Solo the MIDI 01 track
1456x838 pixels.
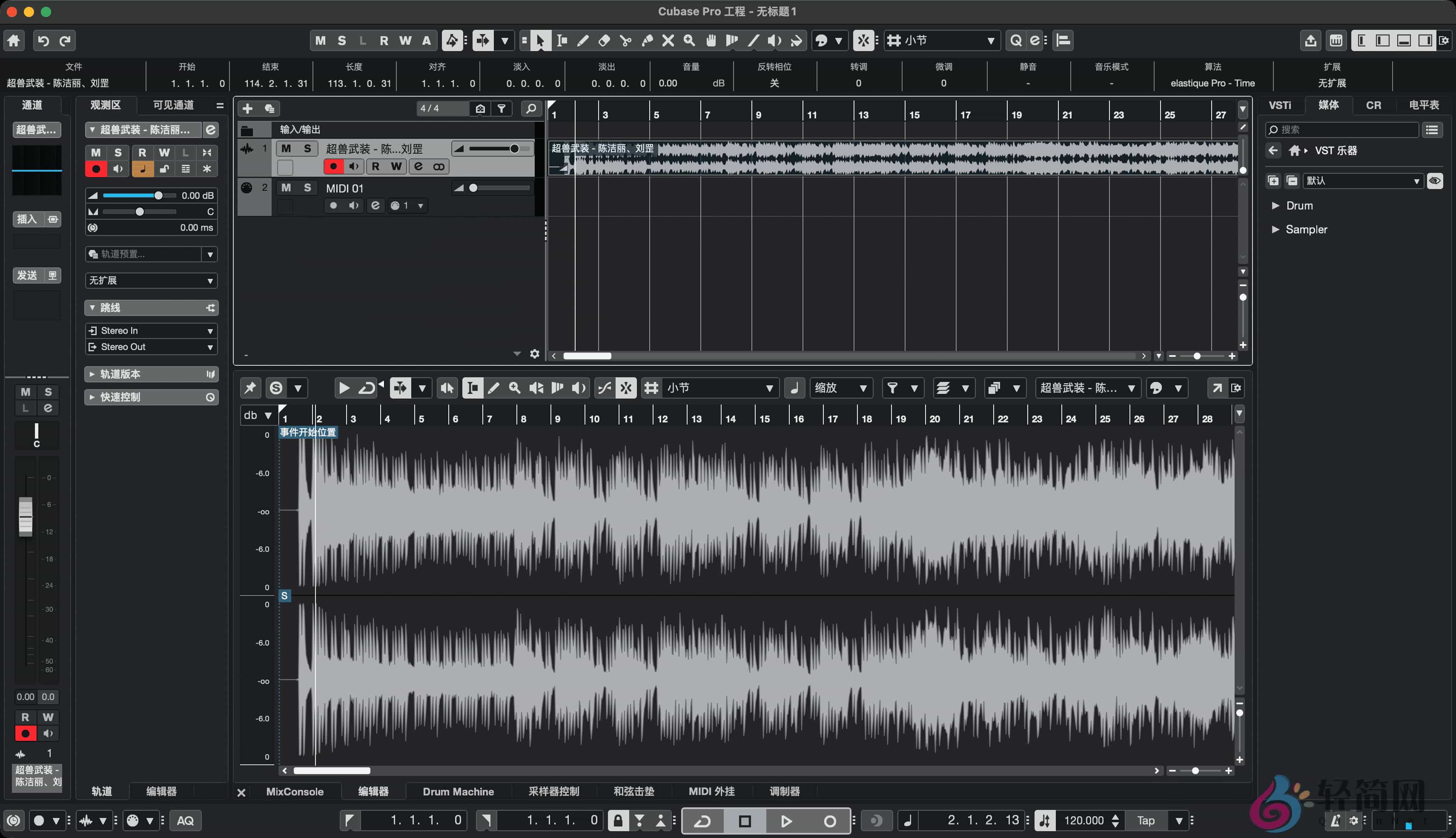click(x=308, y=187)
